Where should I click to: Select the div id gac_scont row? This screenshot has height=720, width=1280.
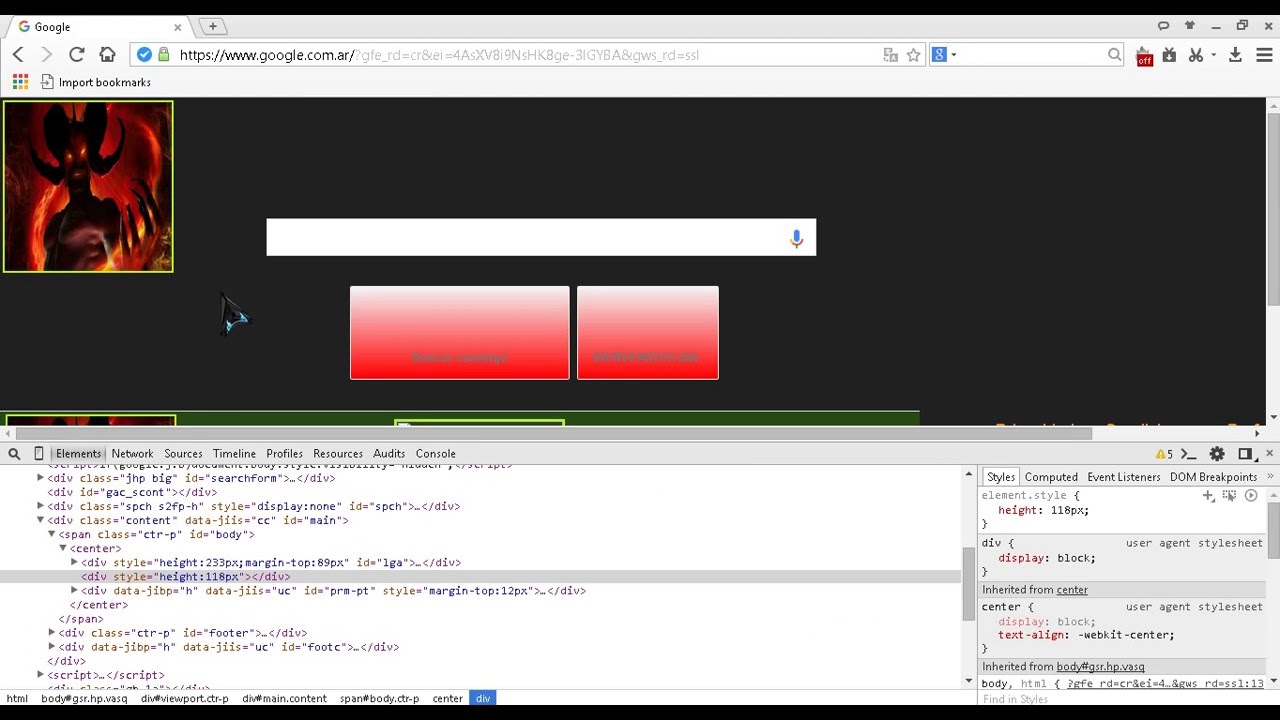coord(480,492)
